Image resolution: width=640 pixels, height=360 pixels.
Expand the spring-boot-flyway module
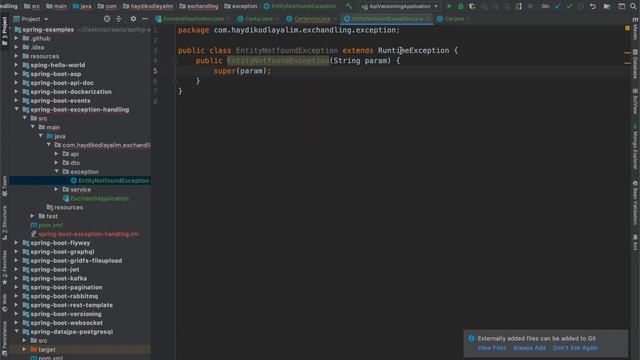(17, 243)
